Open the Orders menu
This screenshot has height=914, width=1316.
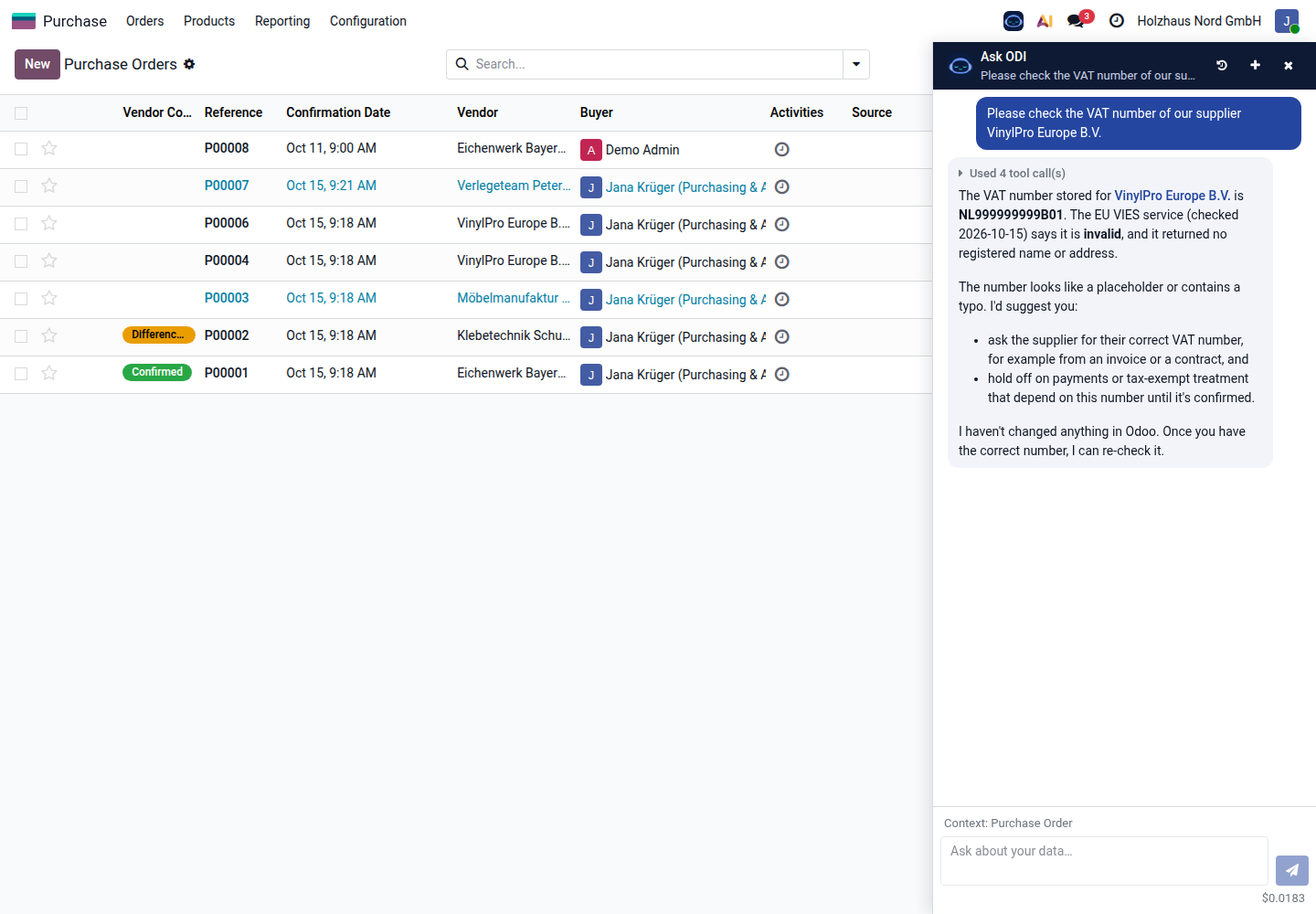pyautogui.click(x=145, y=21)
